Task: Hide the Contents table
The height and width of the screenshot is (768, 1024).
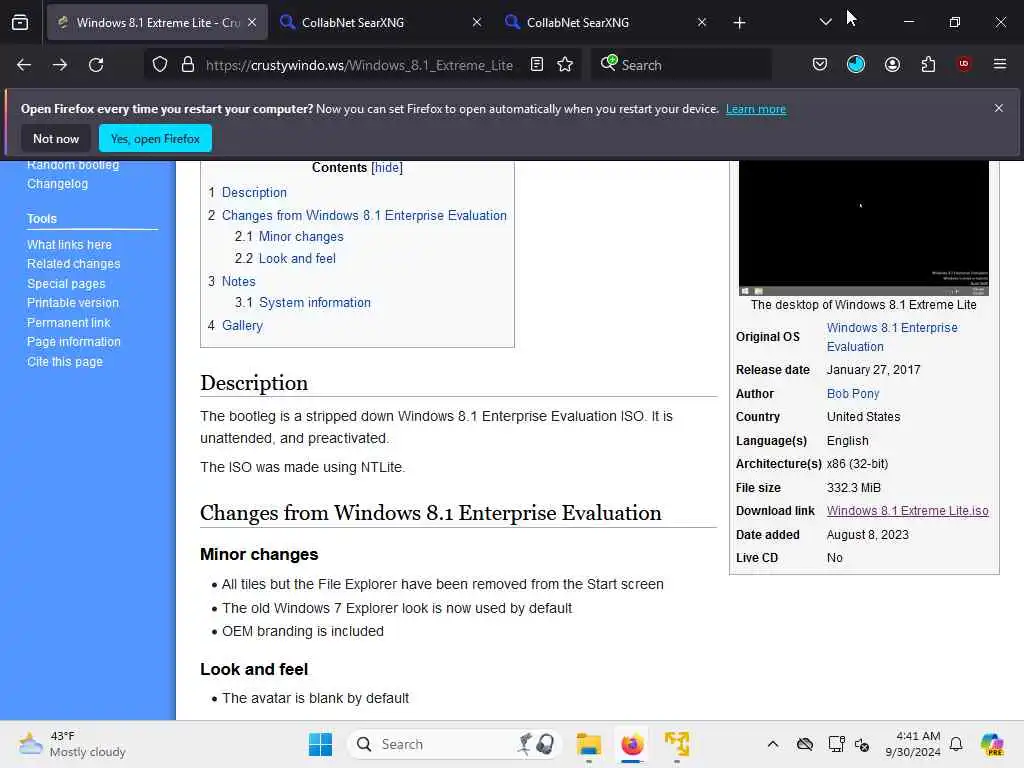Action: (387, 168)
